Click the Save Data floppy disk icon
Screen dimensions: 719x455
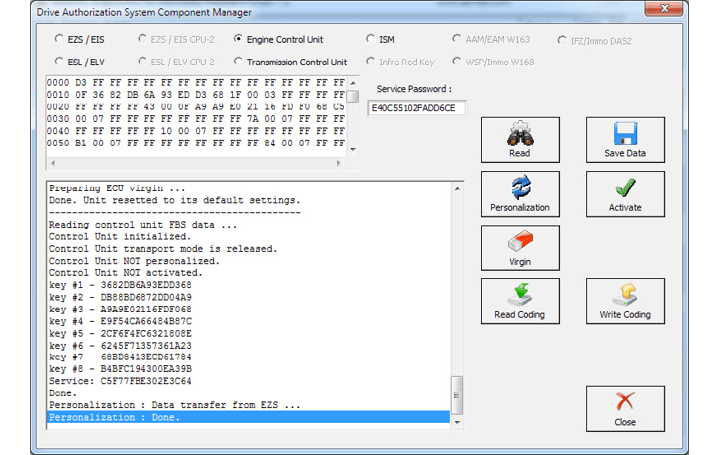[625, 135]
